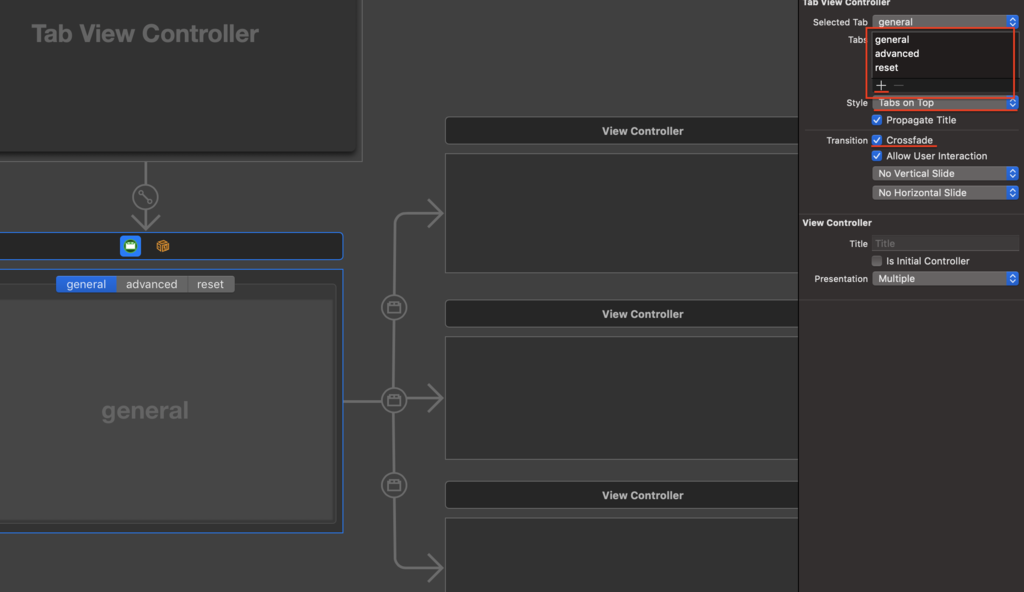Screen dimensions: 1024x592
Task: Open the No Vertical Slide dropdown
Action: tap(945, 173)
